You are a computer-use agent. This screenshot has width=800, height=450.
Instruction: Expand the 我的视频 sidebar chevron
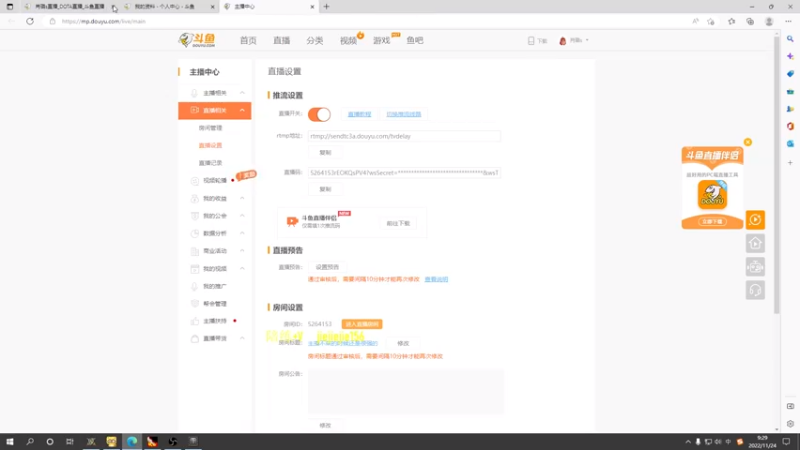[242, 268]
